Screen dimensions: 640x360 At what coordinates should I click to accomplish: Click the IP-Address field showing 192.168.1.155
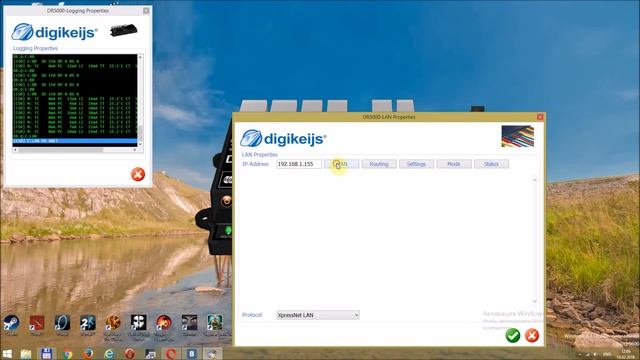coord(299,164)
